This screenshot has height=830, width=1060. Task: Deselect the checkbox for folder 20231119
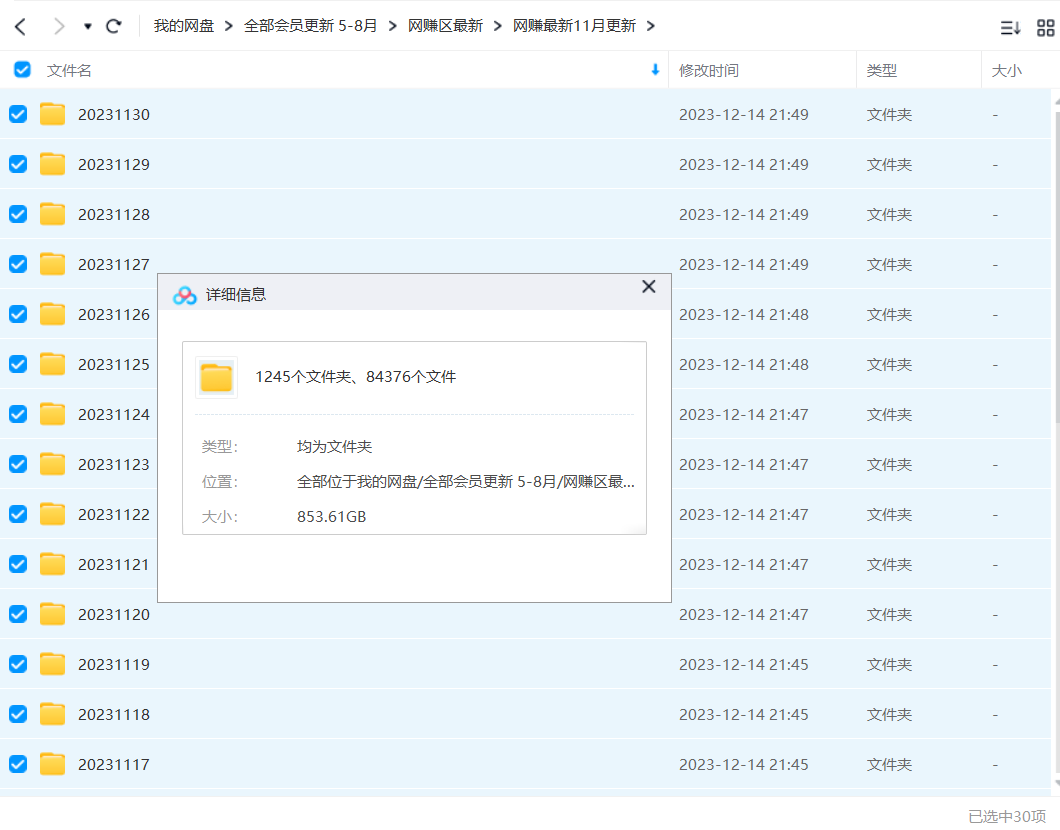tap(18, 664)
